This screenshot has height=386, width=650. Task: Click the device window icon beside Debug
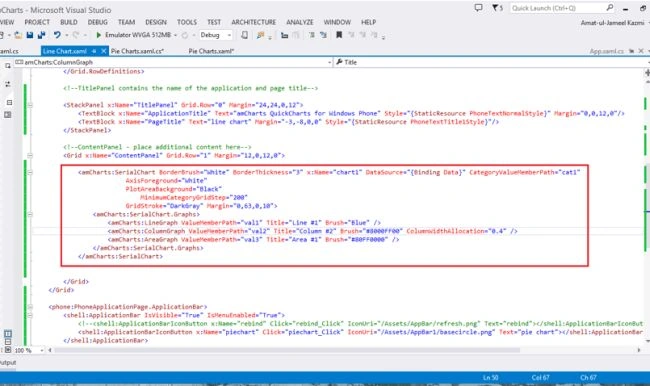245,35
